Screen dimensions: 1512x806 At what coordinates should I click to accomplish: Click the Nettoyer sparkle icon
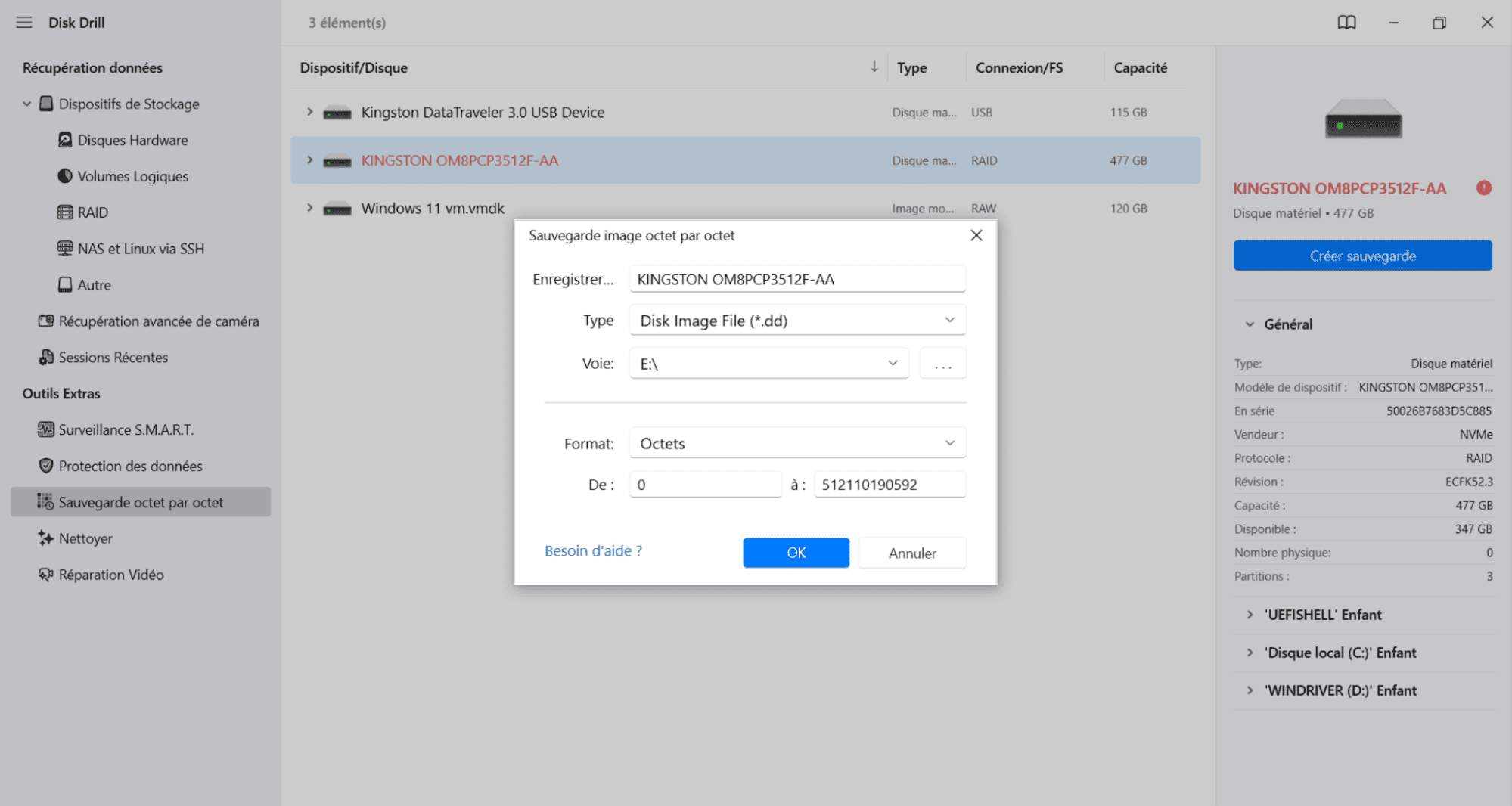[x=46, y=538]
